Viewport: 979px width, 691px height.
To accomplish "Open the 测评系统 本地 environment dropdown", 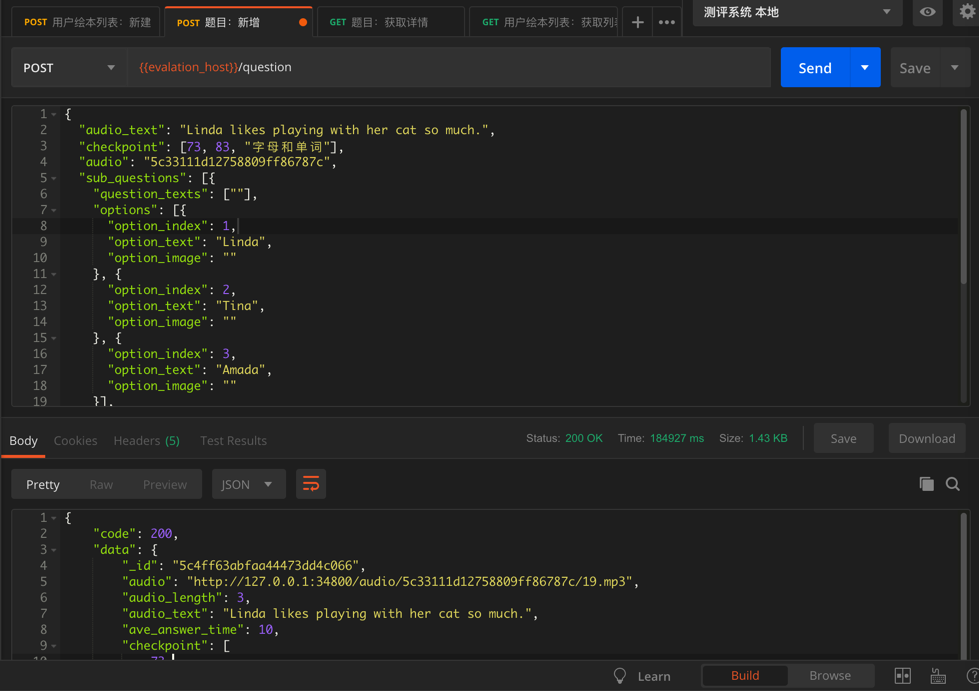I will click(796, 12).
